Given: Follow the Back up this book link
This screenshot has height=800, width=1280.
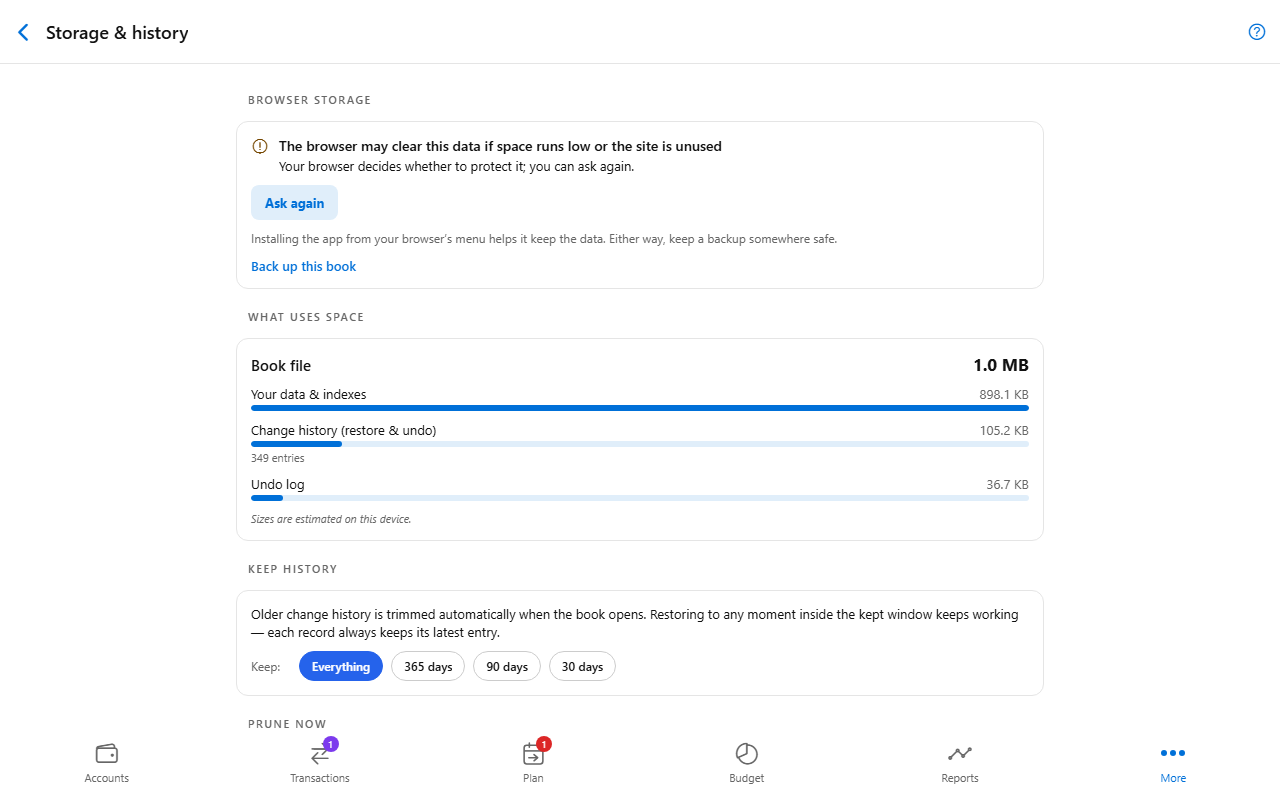Looking at the screenshot, I should coord(303,266).
